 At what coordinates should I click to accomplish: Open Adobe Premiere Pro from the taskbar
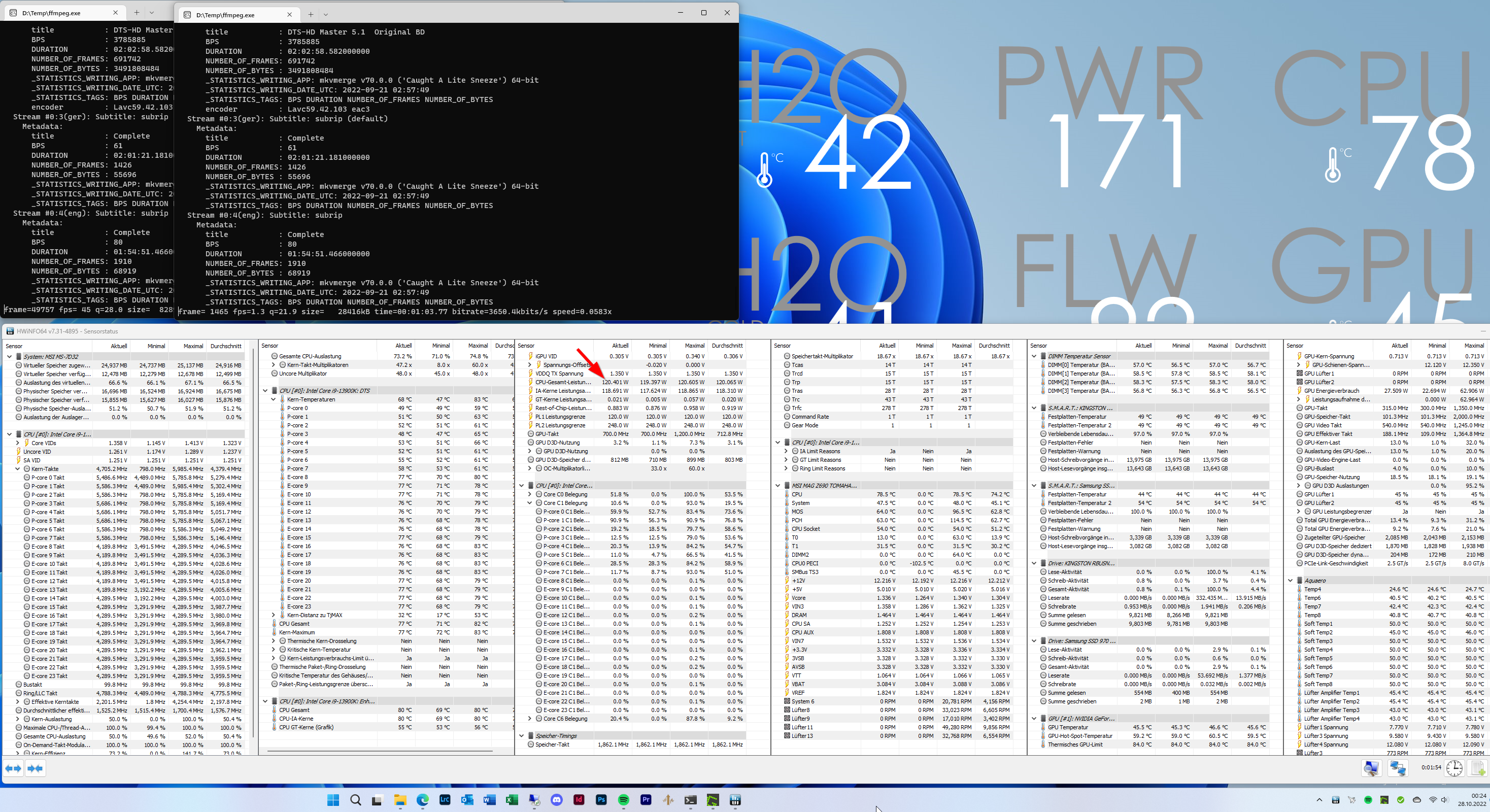(646, 800)
